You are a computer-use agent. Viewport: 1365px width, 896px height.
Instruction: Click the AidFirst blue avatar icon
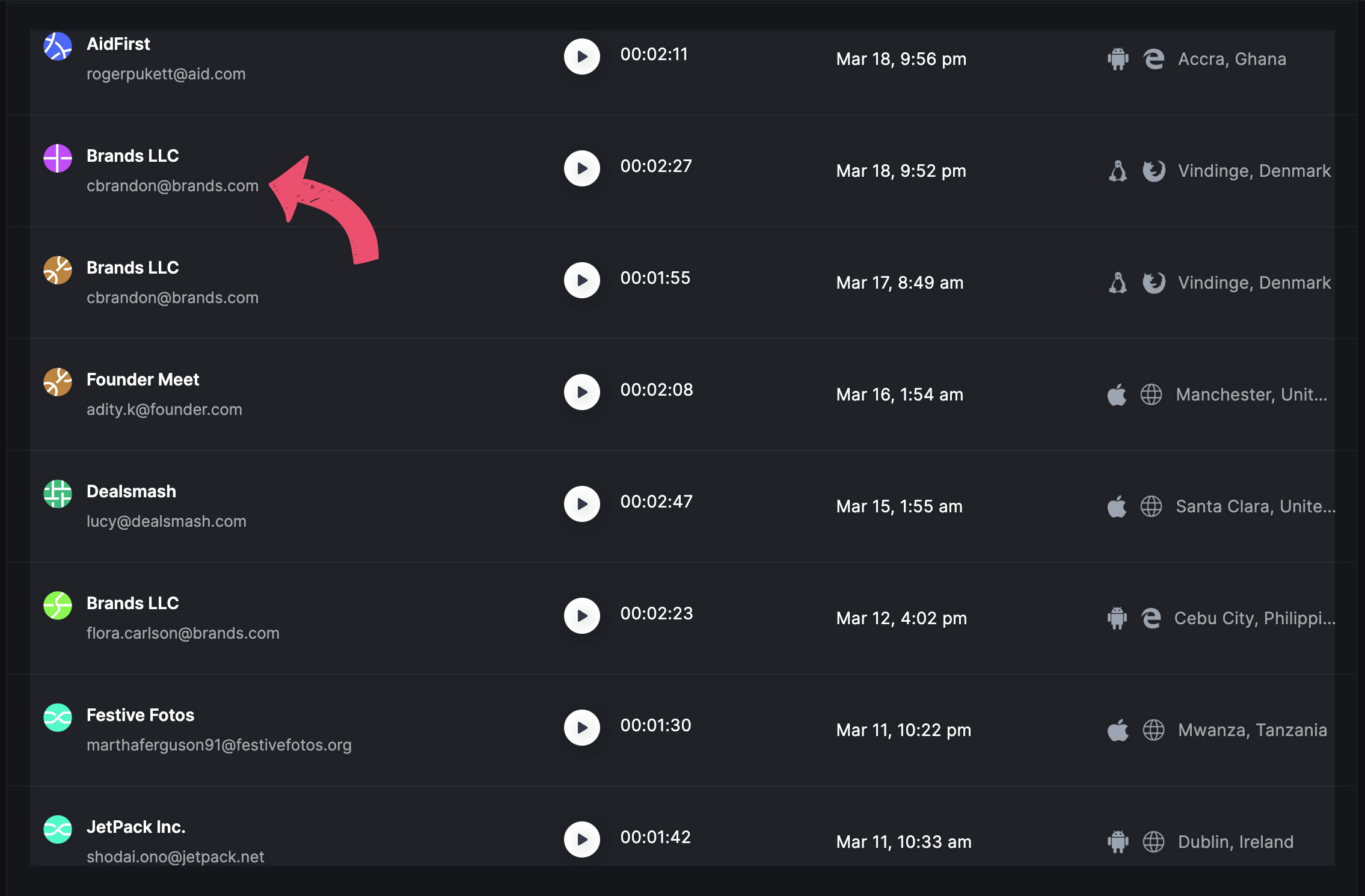(x=58, y=46)
